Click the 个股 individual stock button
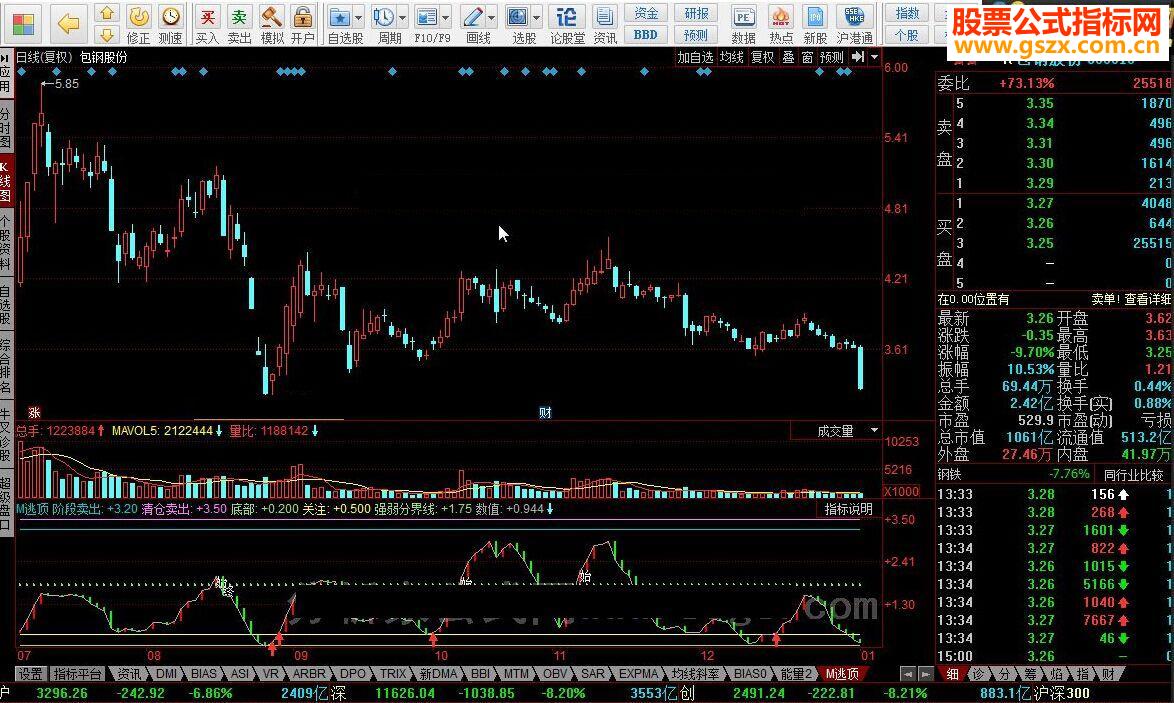 907,34
